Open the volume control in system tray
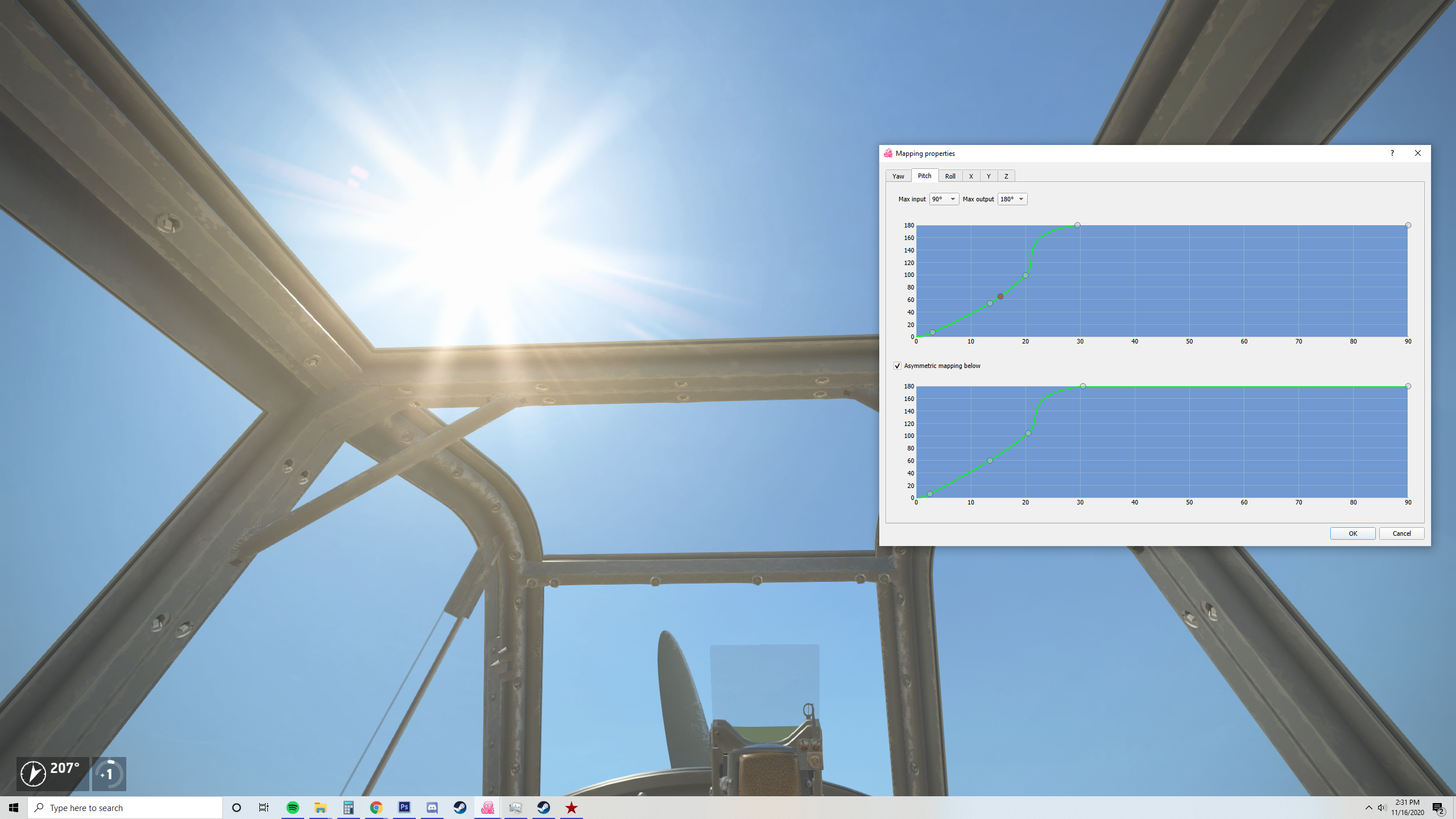The width and height of the screenshot is (1456, 819). pos(1382,808)
